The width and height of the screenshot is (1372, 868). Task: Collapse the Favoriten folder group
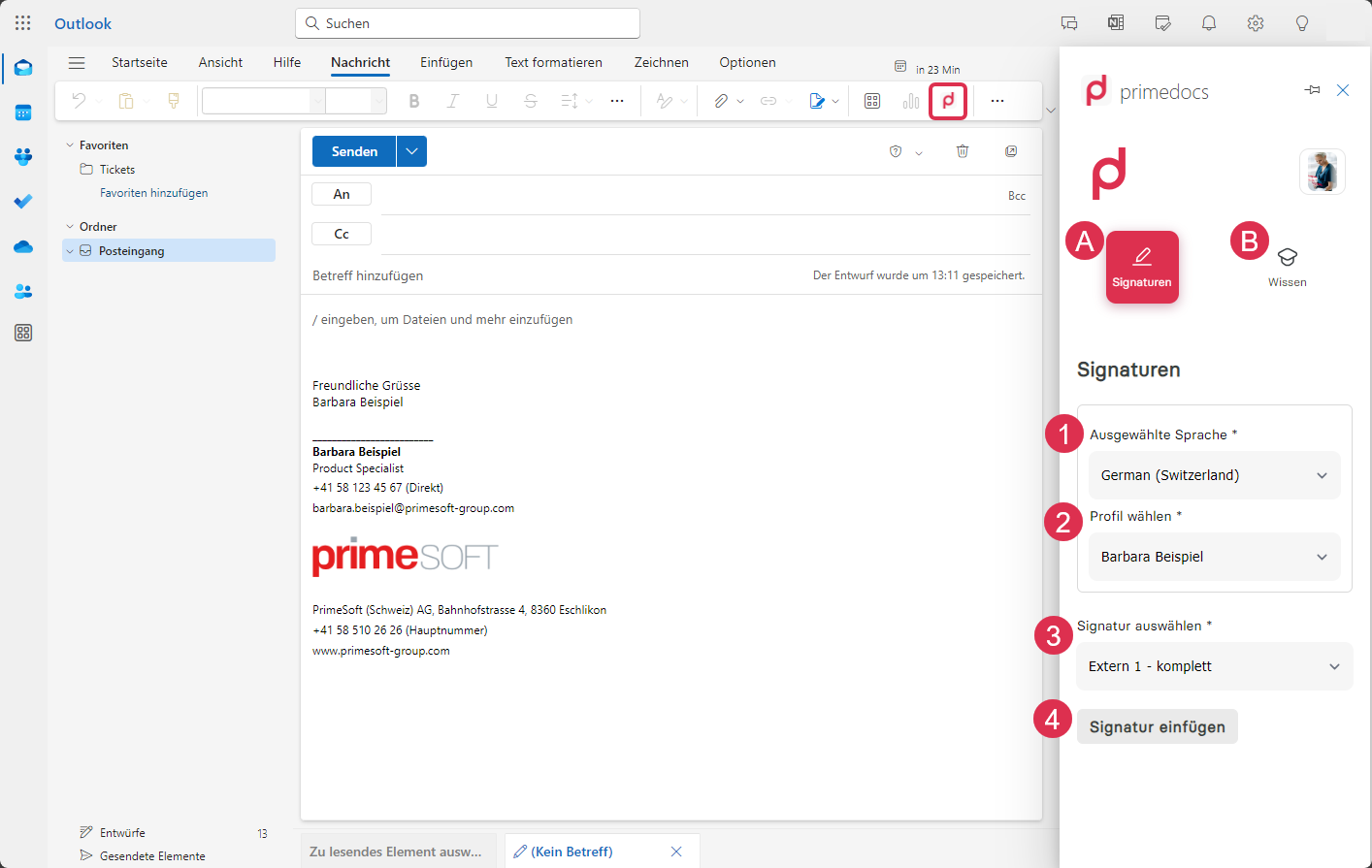click(x=70, y=145)
